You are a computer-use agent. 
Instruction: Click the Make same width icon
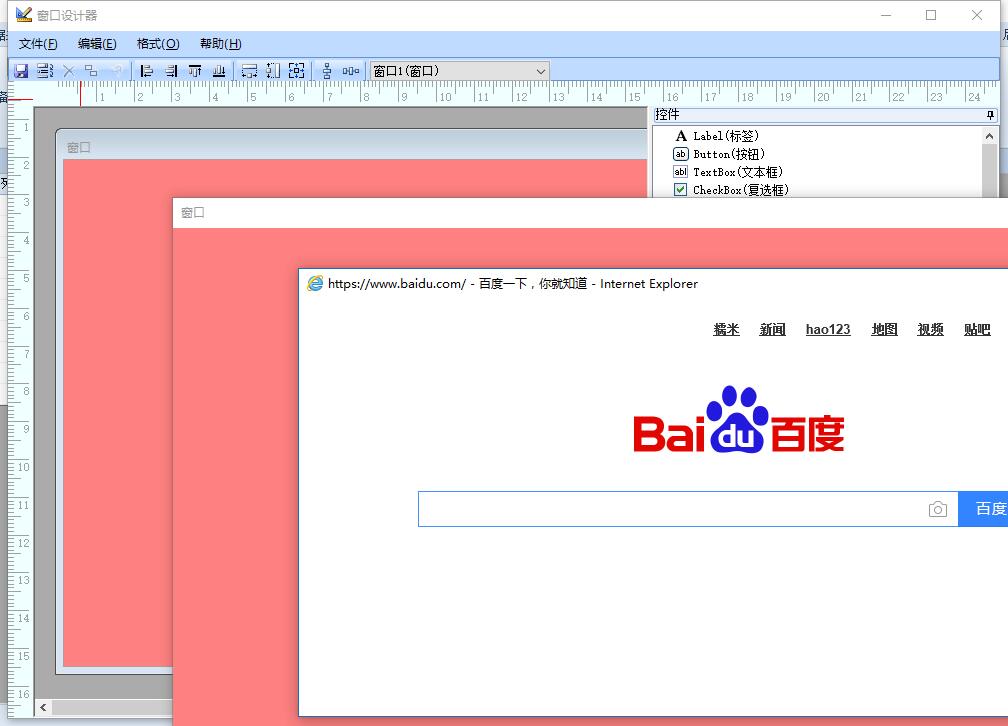pyautogui.click(x=249, y=71)
